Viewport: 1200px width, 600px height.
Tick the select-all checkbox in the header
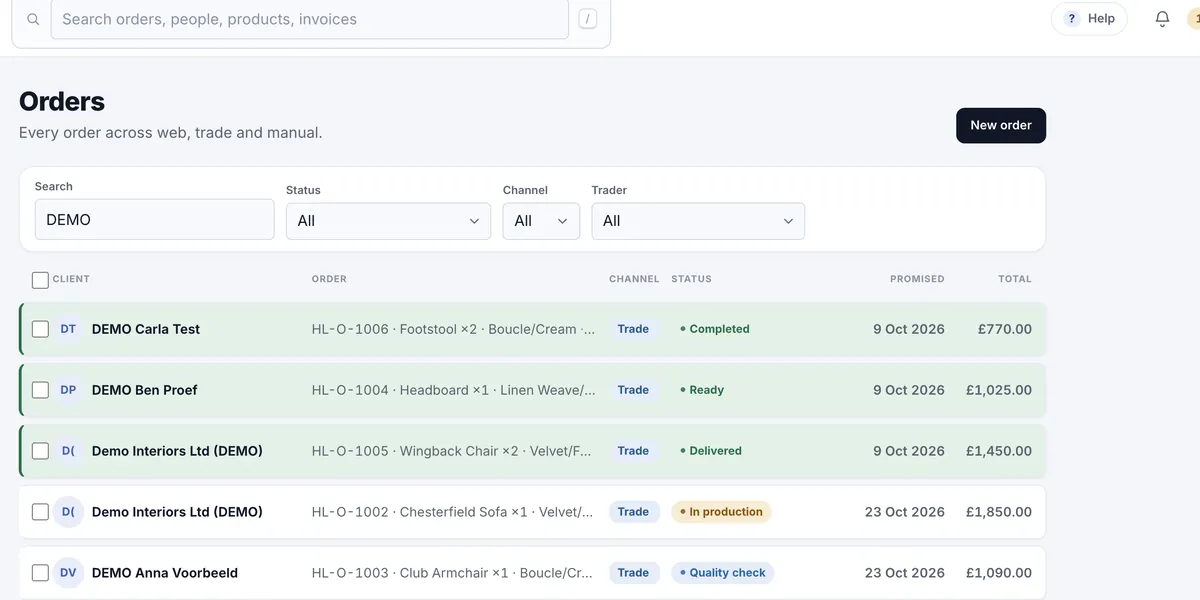tap(40, 280)
